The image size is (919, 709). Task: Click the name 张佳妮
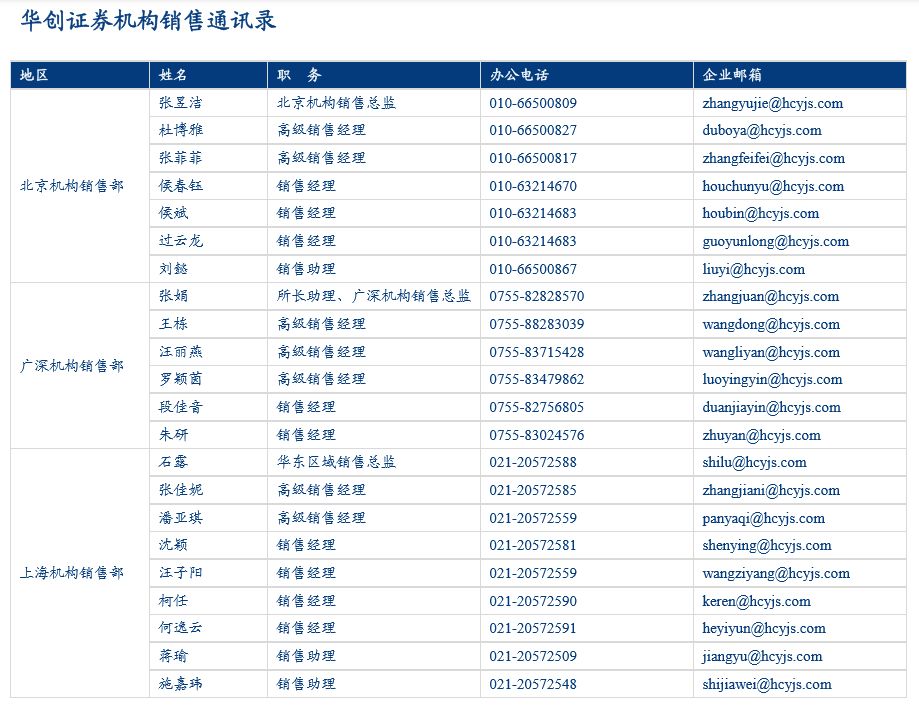click(181, 490)
